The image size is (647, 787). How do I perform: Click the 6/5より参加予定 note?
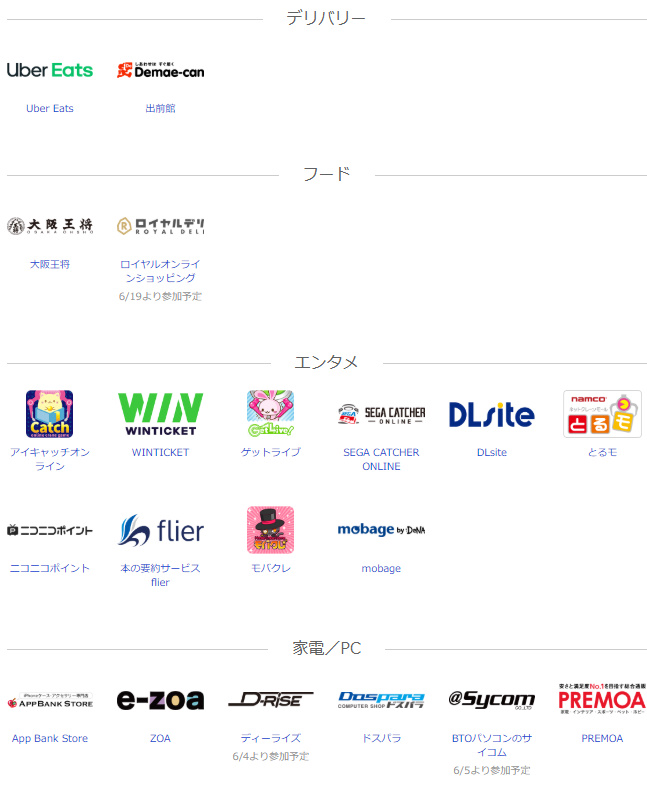coord(491,770)
